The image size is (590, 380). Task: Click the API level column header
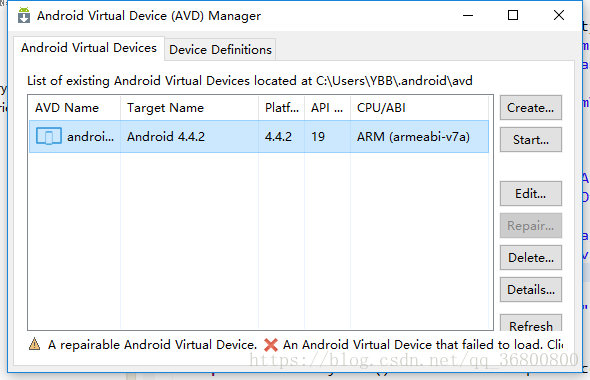coord(327,108)
